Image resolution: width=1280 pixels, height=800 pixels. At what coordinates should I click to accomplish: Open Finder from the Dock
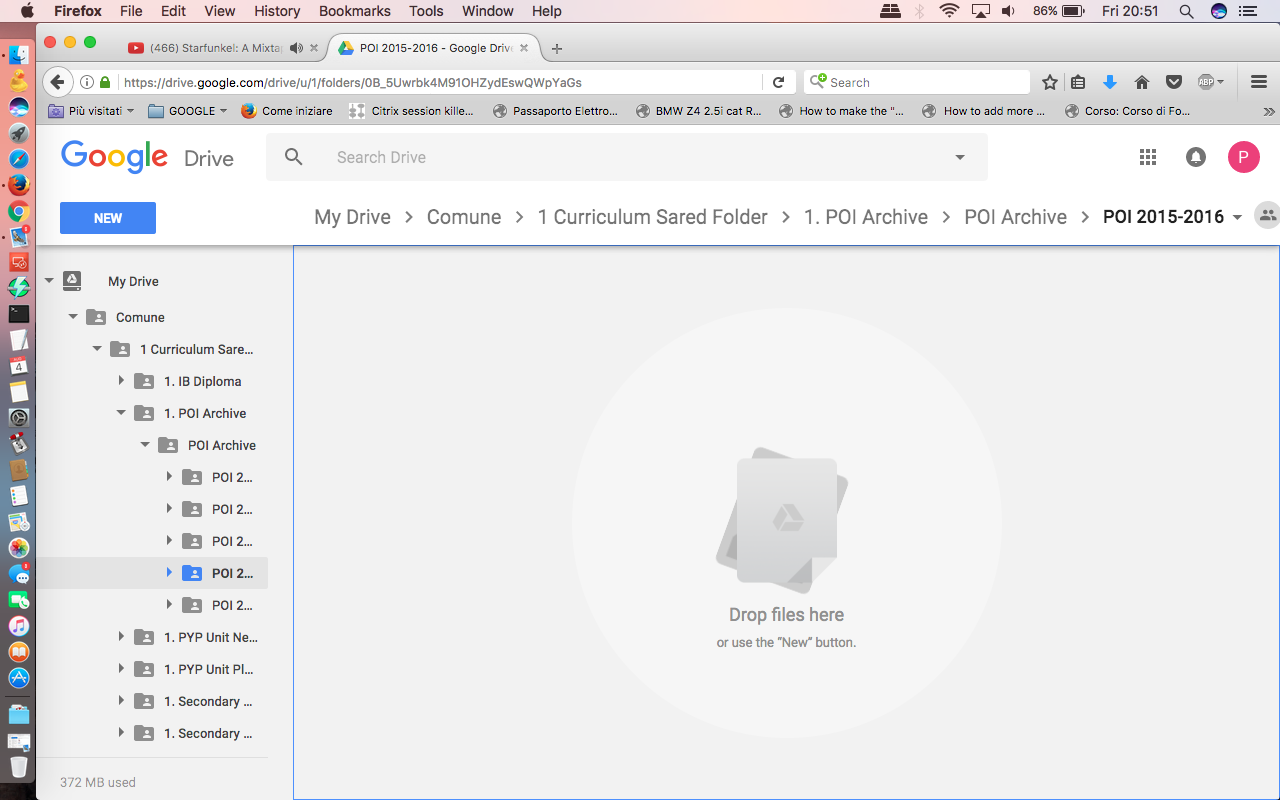19,55
